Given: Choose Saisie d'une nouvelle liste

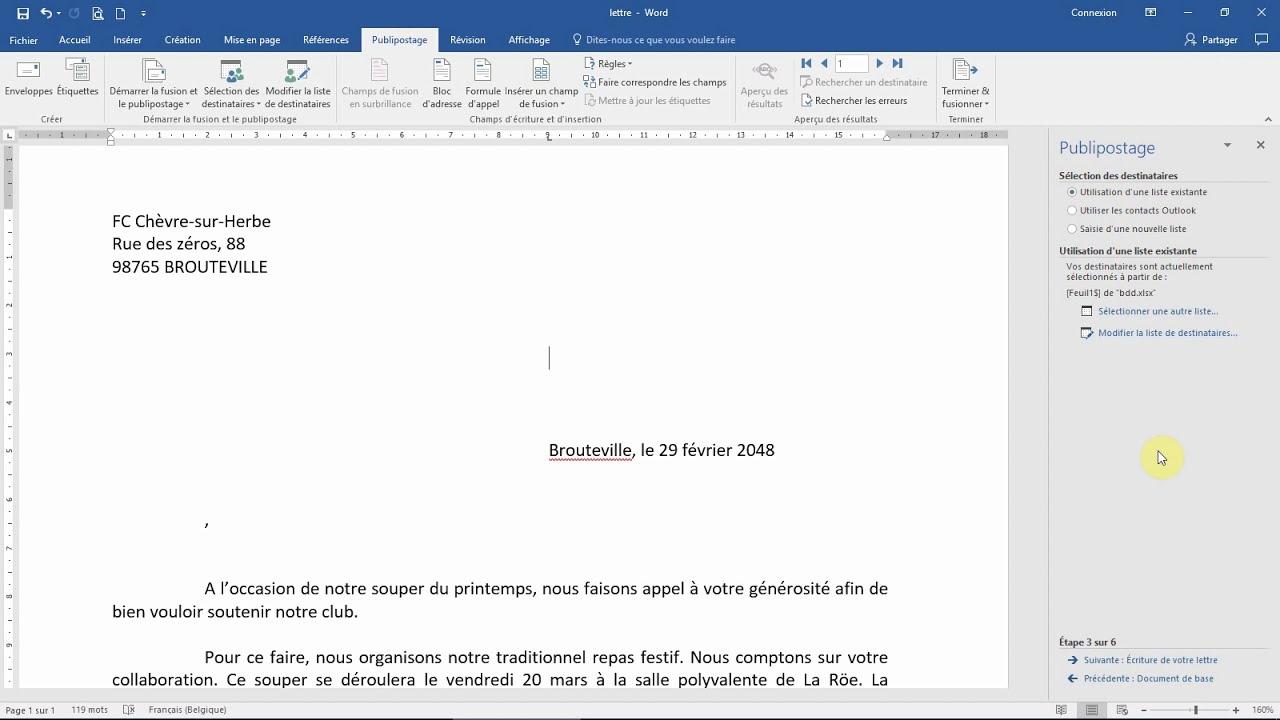Looking at the screenshot, I should pyautogui.click(x=1072, y=228).
